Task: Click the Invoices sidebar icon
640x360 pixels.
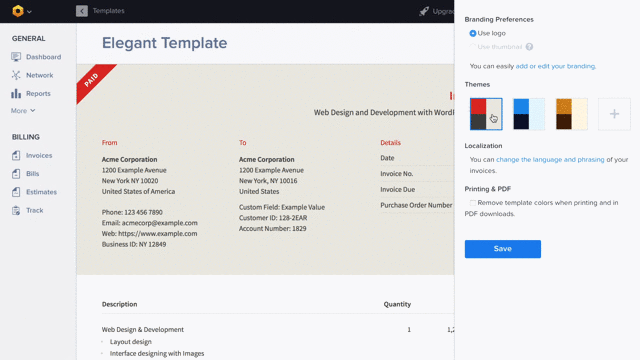Action: point(16,156)
